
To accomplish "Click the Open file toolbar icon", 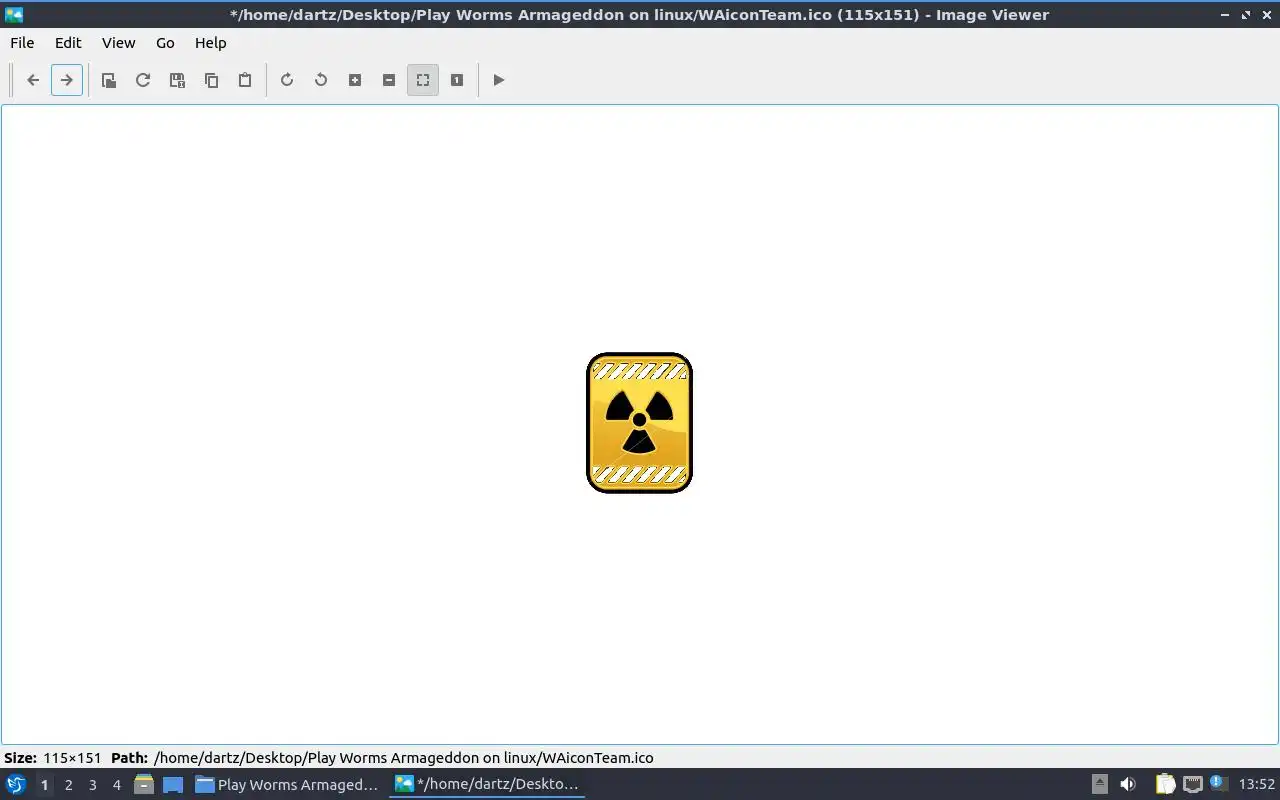I will [109, 80].
